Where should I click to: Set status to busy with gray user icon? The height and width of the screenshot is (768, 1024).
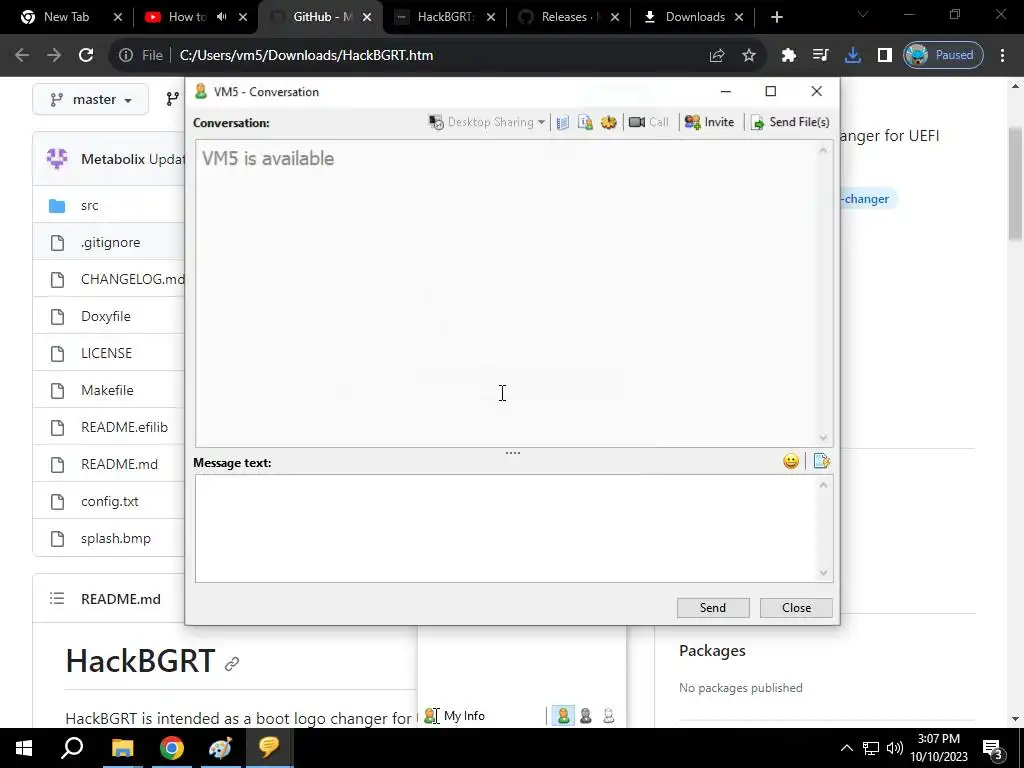[586, 716]
